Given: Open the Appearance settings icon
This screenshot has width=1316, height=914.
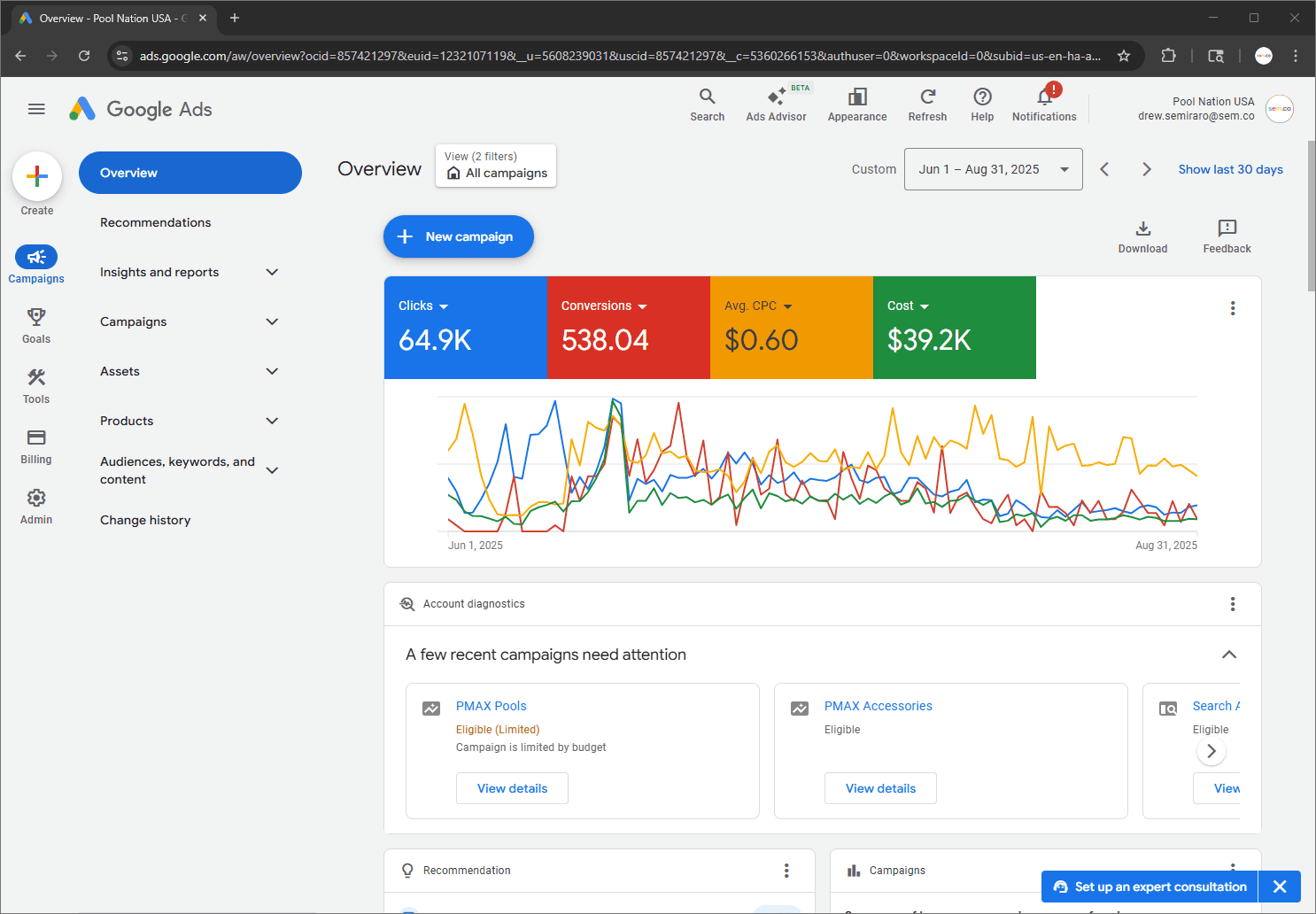Looking at the screenshot, I should (856, 105).
